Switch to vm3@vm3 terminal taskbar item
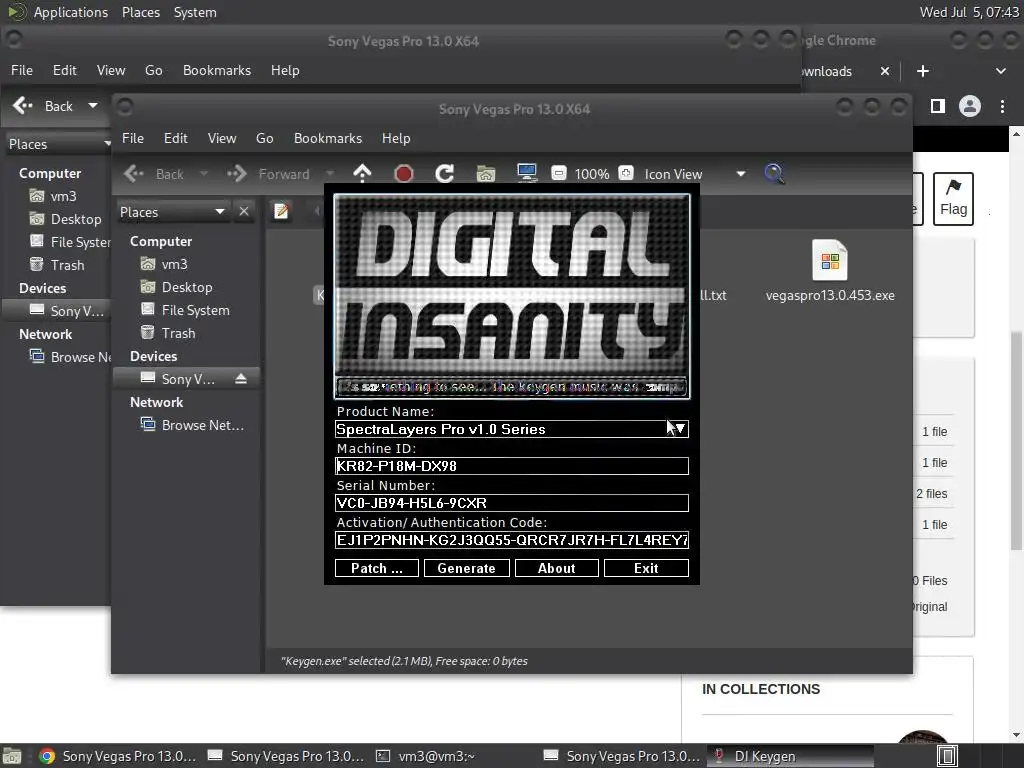The width and height of the screenshot is (1024, 768). point(425,756)
